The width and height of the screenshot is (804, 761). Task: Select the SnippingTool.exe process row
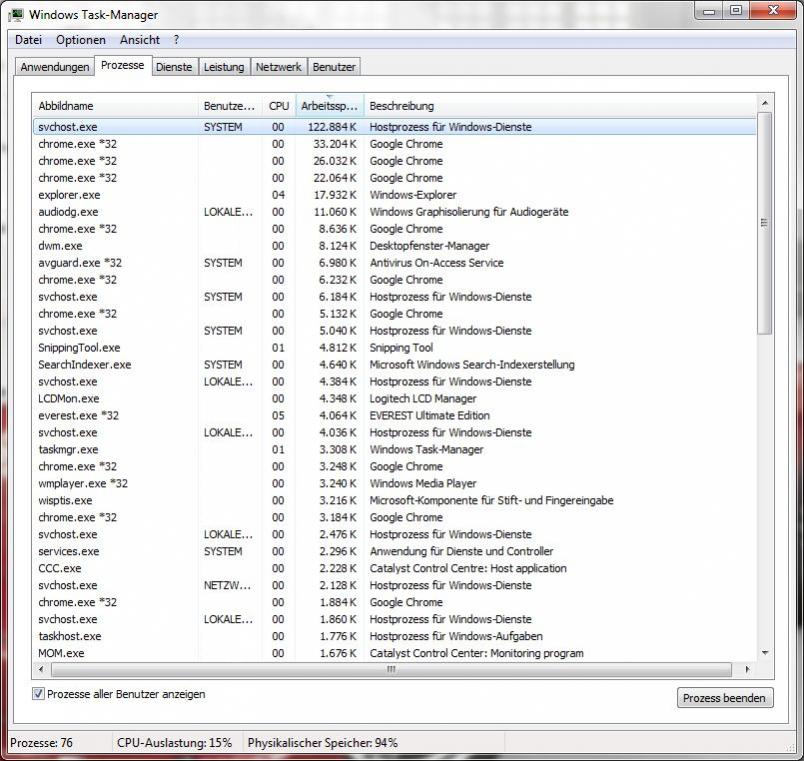tap(394, 348)
